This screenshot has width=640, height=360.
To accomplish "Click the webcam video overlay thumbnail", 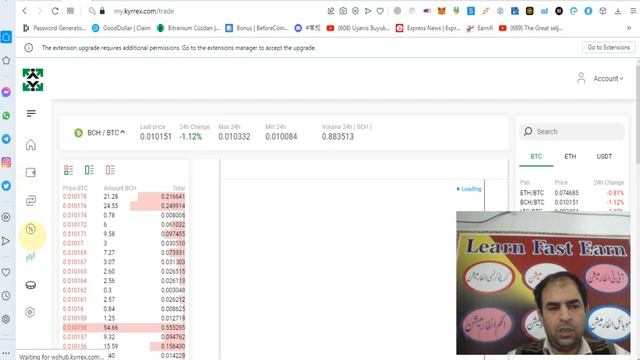I will coord(543,282).
